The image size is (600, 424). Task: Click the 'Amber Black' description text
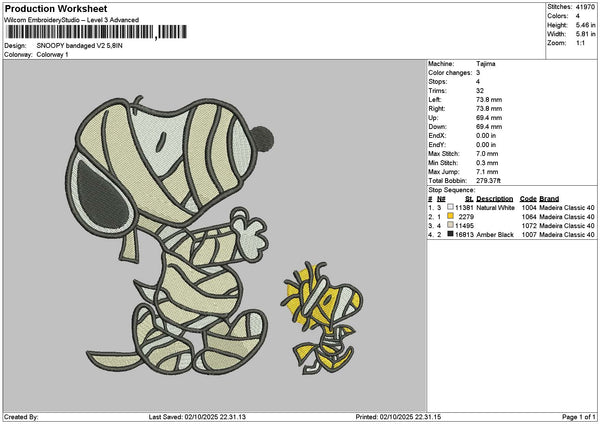(x=495, y=235)
